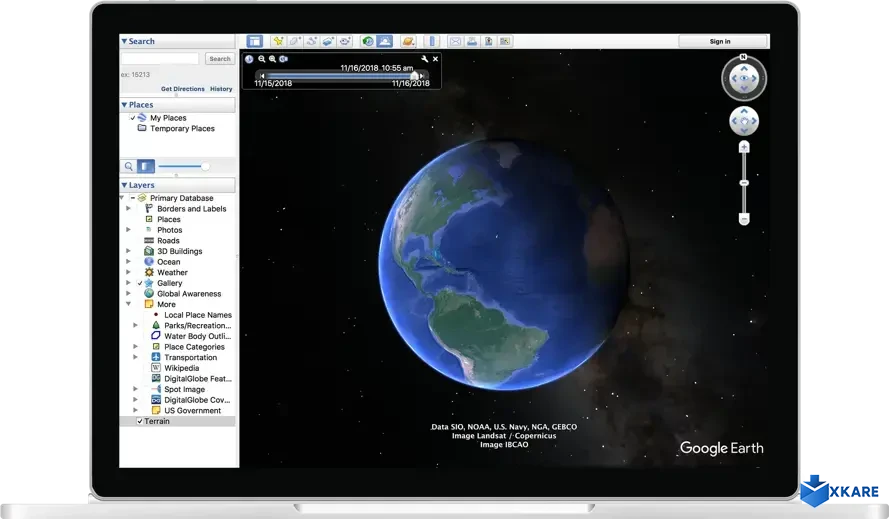Select the Water Body Outlines layer

(x=197, y=336)
